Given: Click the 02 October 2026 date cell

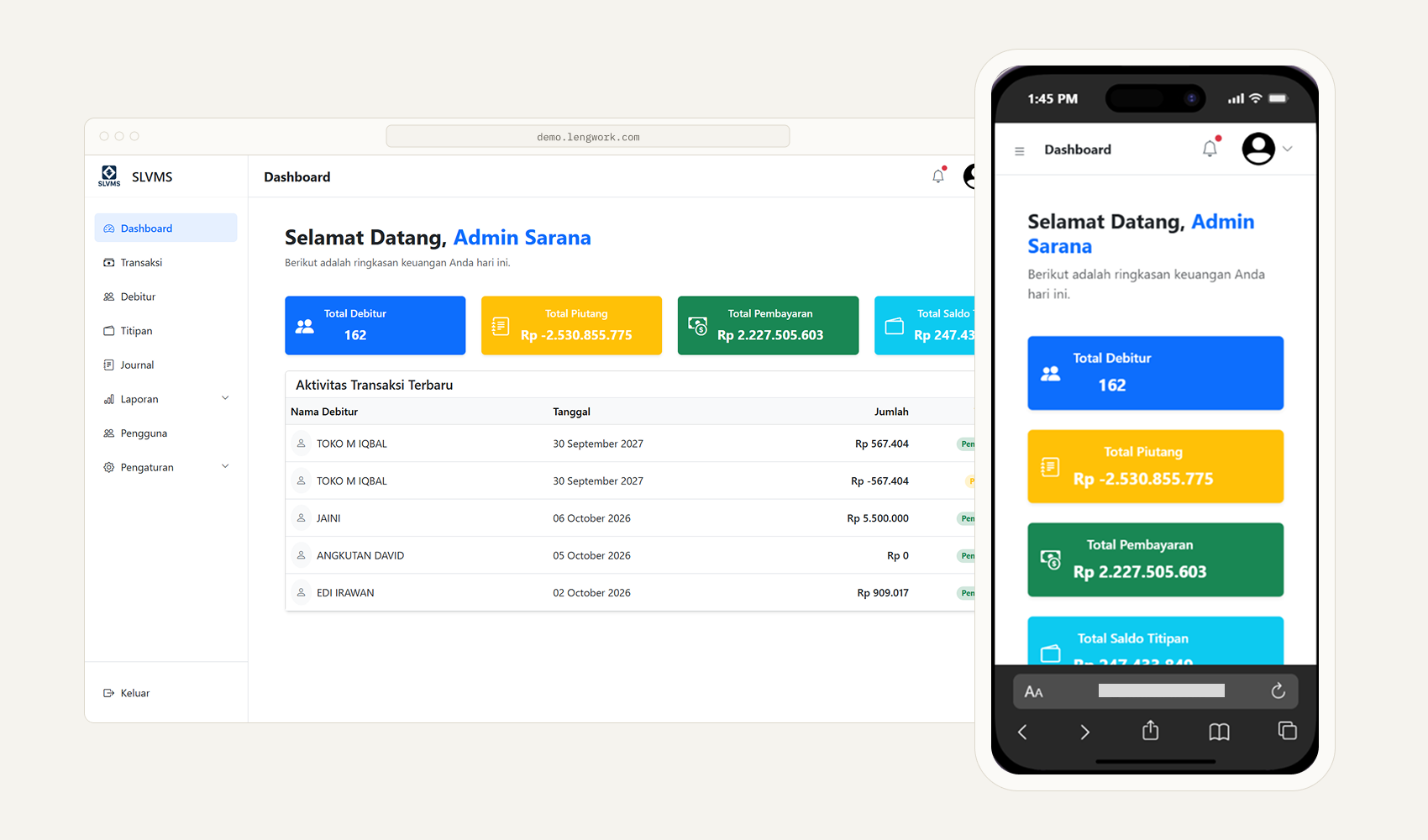Looking at the screenshot, I should (591, 593).
